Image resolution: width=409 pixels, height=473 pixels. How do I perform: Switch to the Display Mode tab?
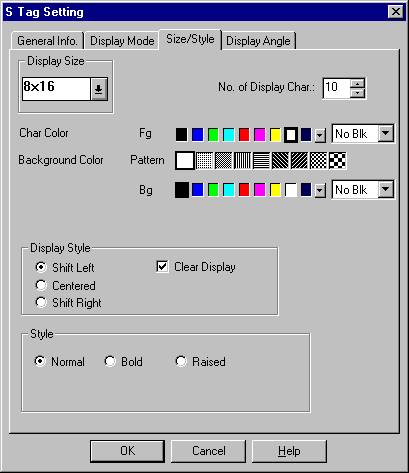point(122,41)
